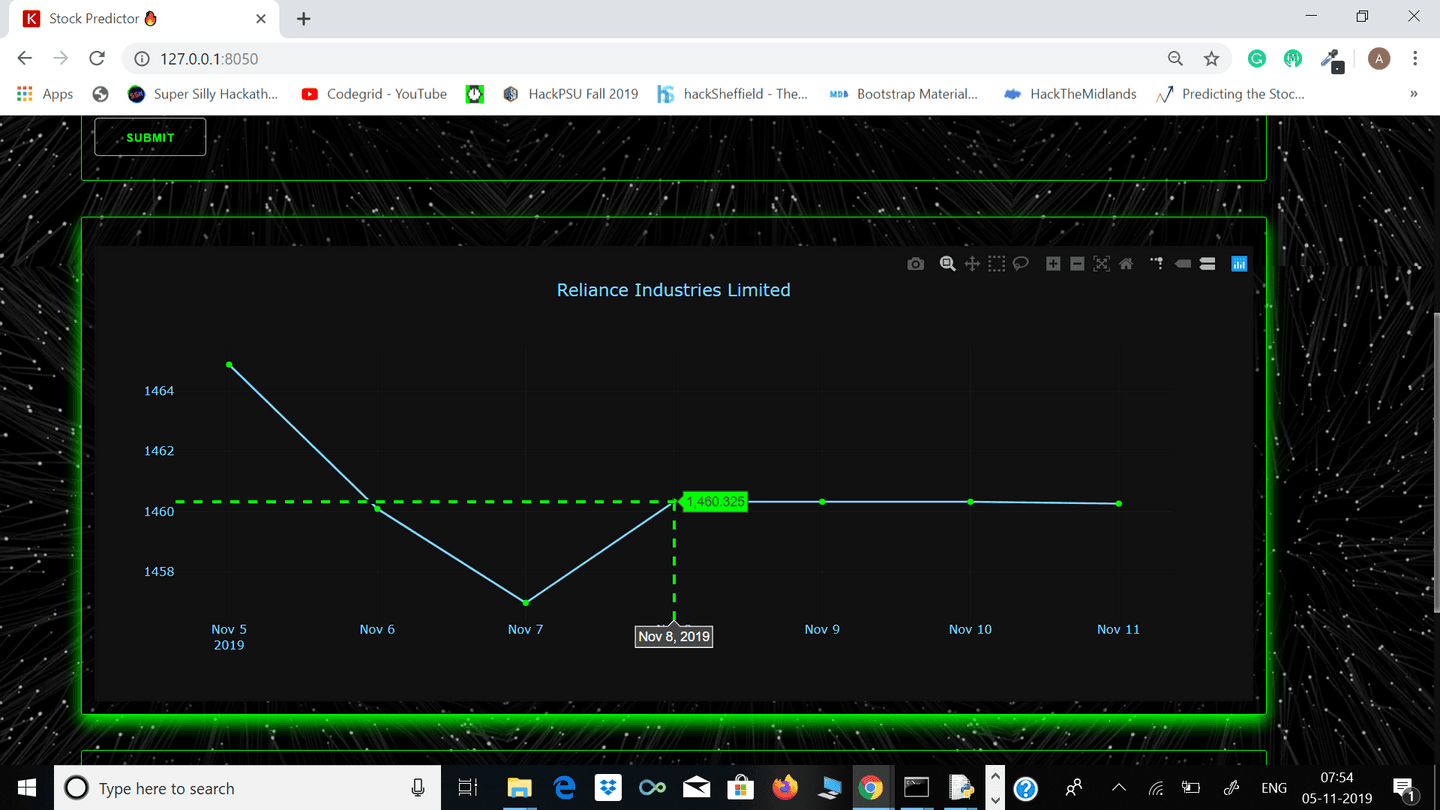Screen dimensions: 1440x810
Task: Open the Super Silly Hackathon bookmark
Action: coord(203,94)
